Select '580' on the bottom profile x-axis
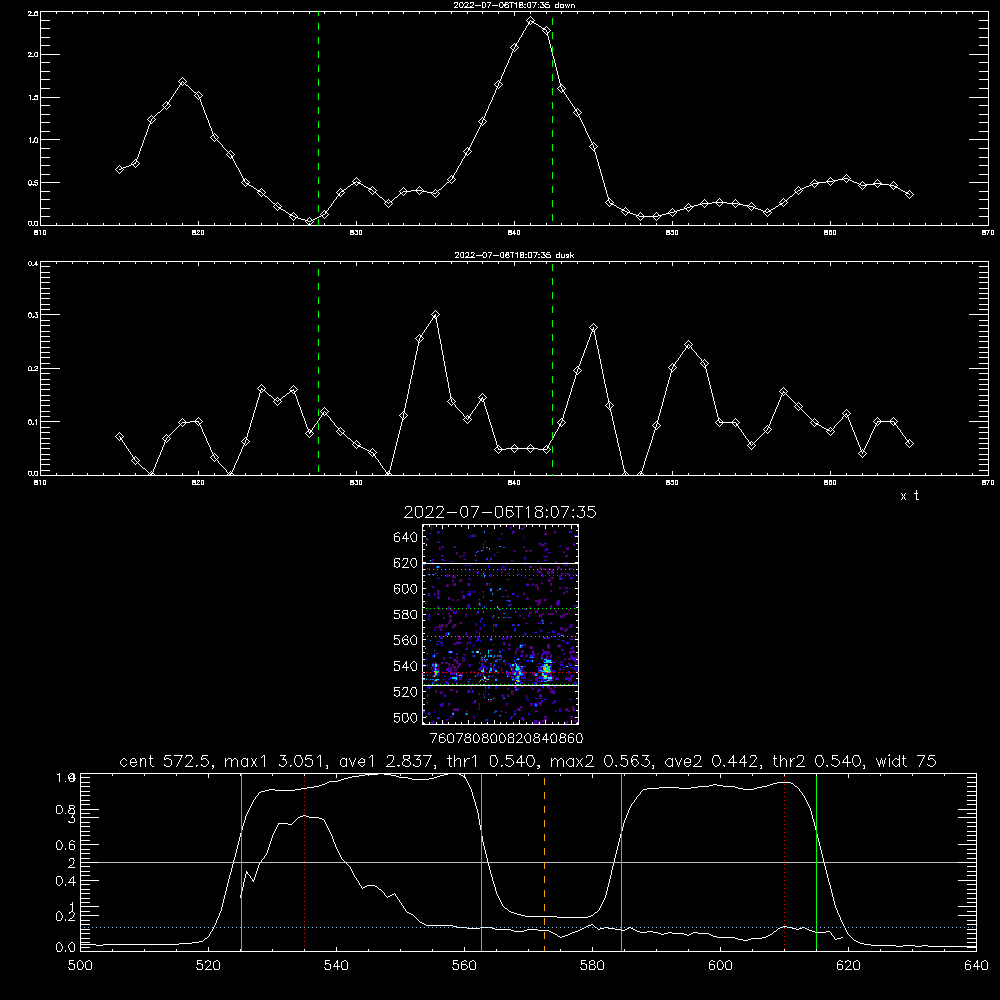This screenshot has height=1000, width=1000. (x=592, y=966)
